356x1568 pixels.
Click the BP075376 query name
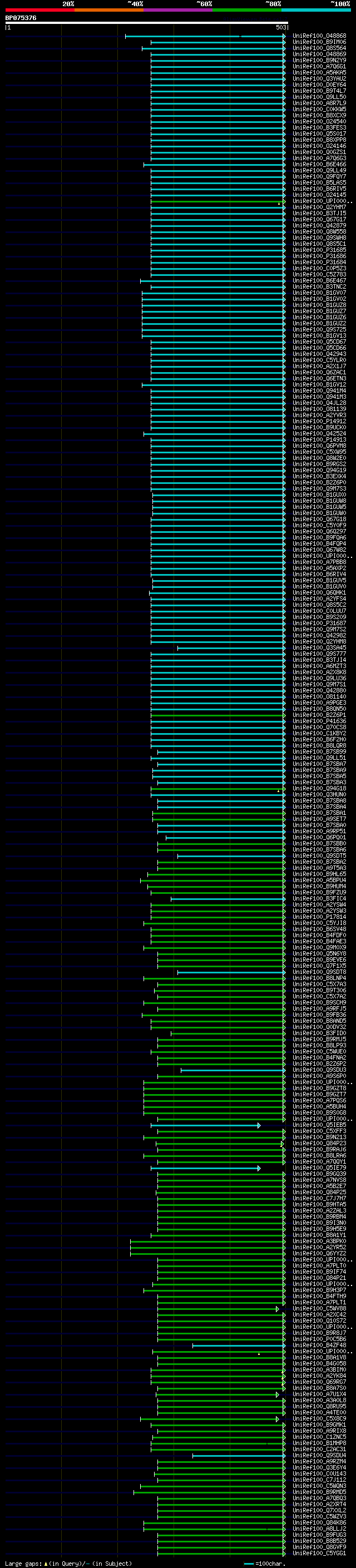coord(21,18)
